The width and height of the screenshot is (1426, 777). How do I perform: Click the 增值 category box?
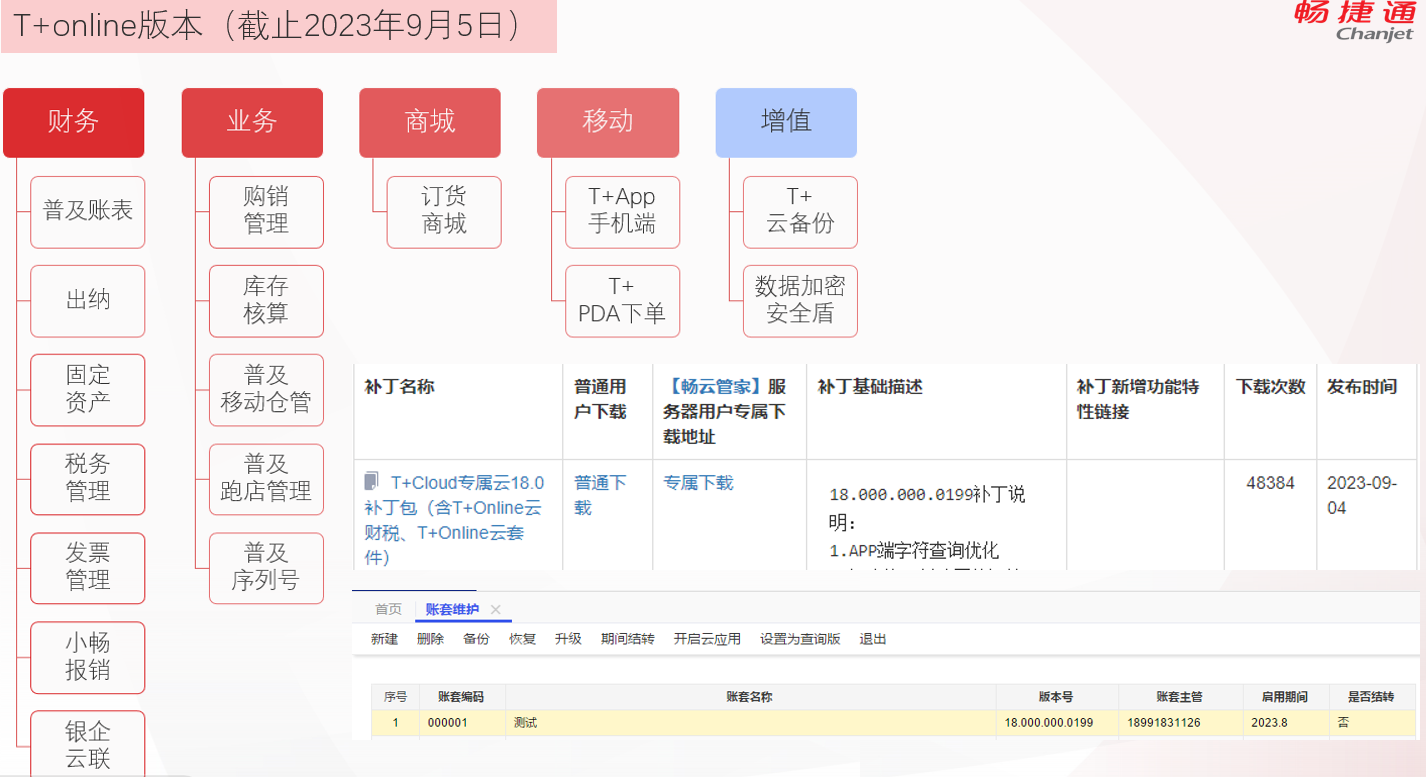[x=786, y=122]
